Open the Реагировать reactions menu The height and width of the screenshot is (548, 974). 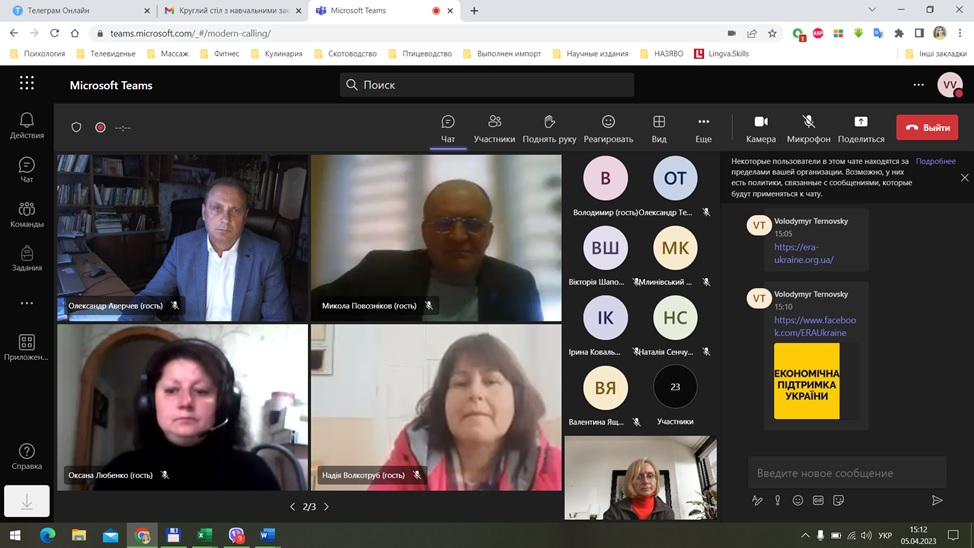point(608,129)
